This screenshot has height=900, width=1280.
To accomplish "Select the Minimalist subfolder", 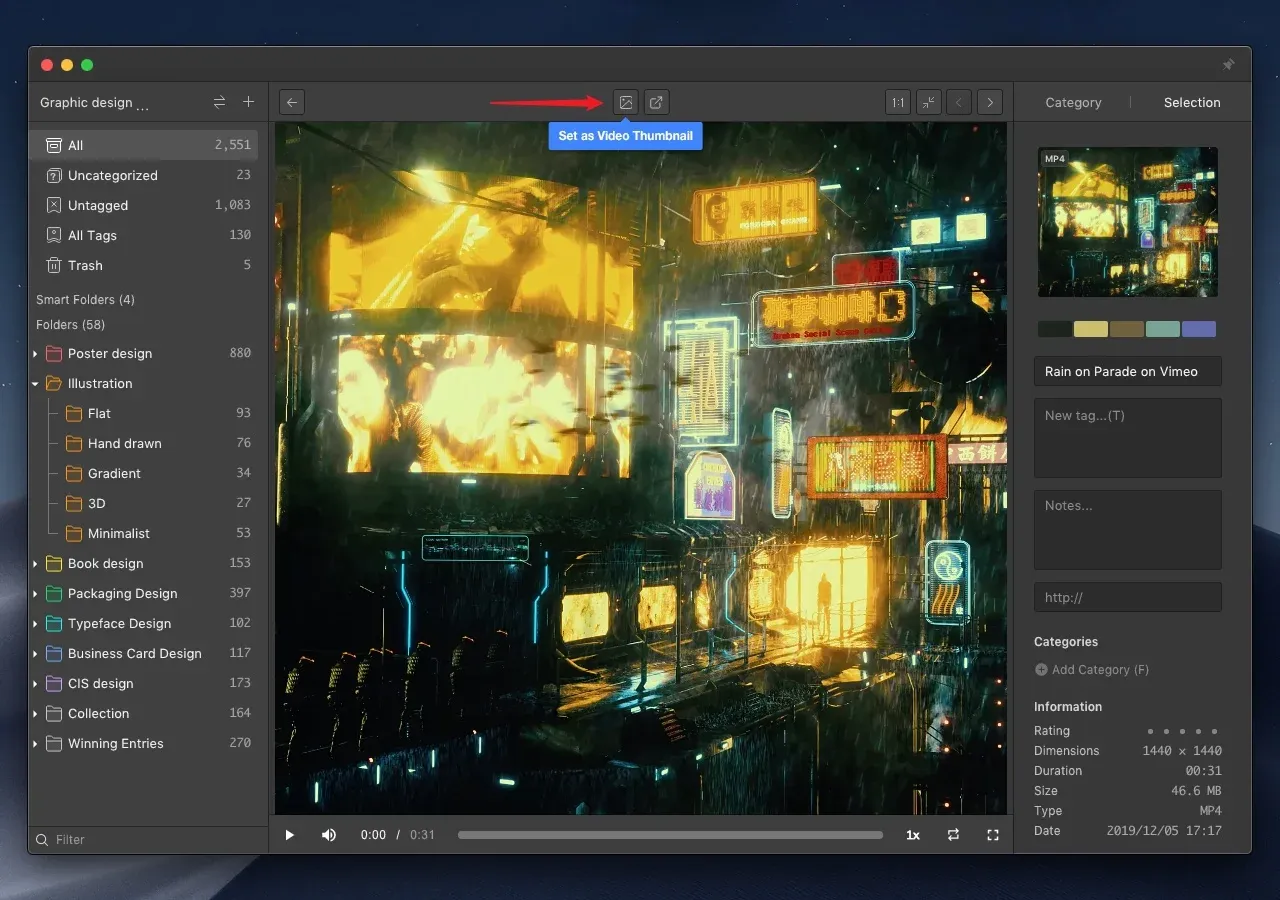I will coord(143,533).
